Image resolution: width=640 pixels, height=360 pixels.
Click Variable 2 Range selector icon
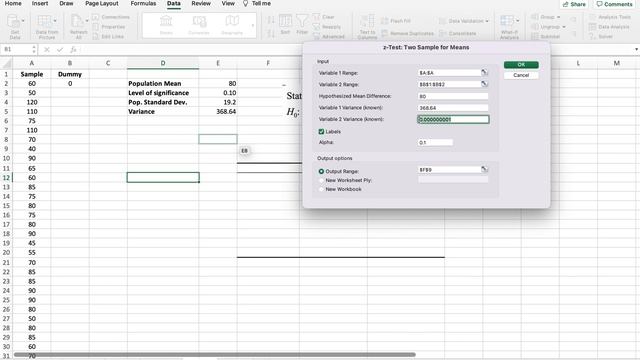pos(484,84)
